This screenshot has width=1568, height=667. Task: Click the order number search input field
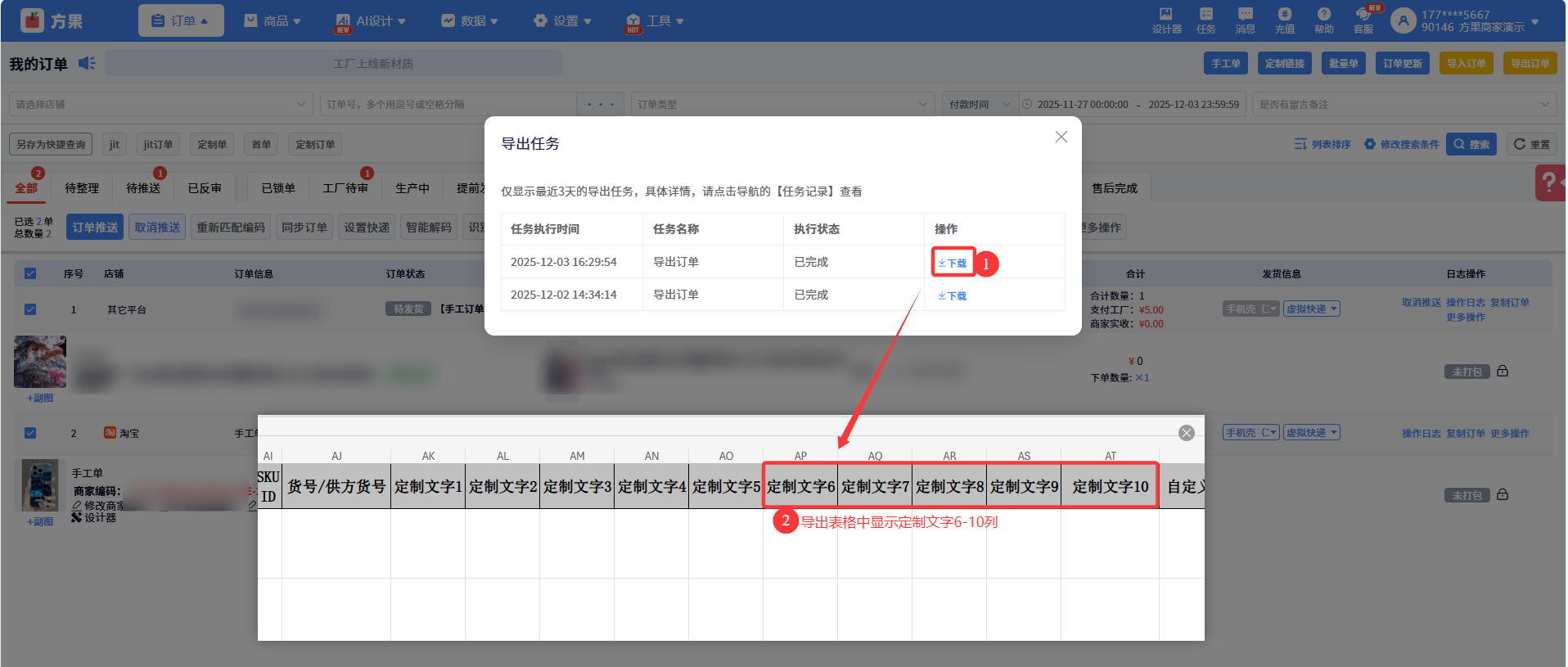pyautogui.click(x=448, y=104)
